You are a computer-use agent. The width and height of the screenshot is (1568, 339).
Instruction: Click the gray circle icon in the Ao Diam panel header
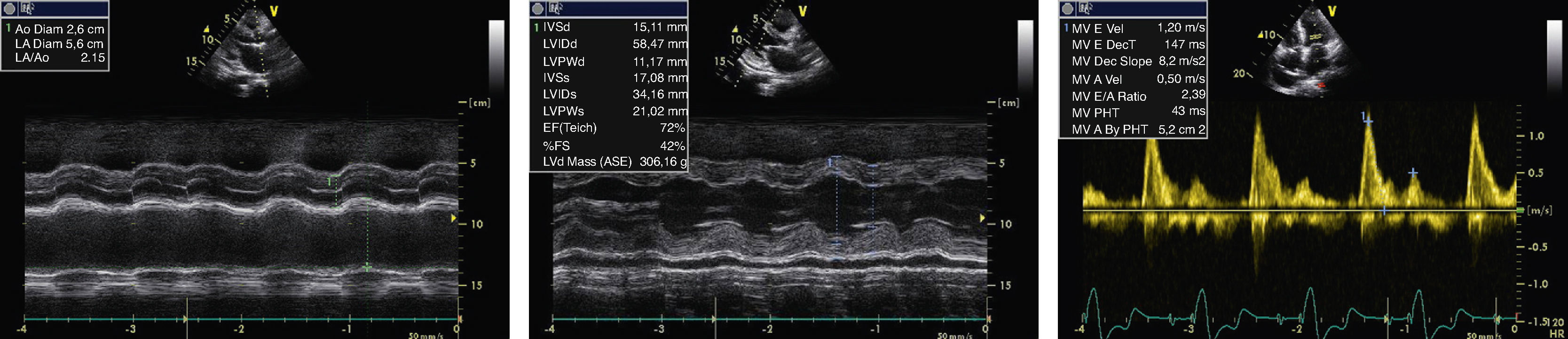coord(10,8)
